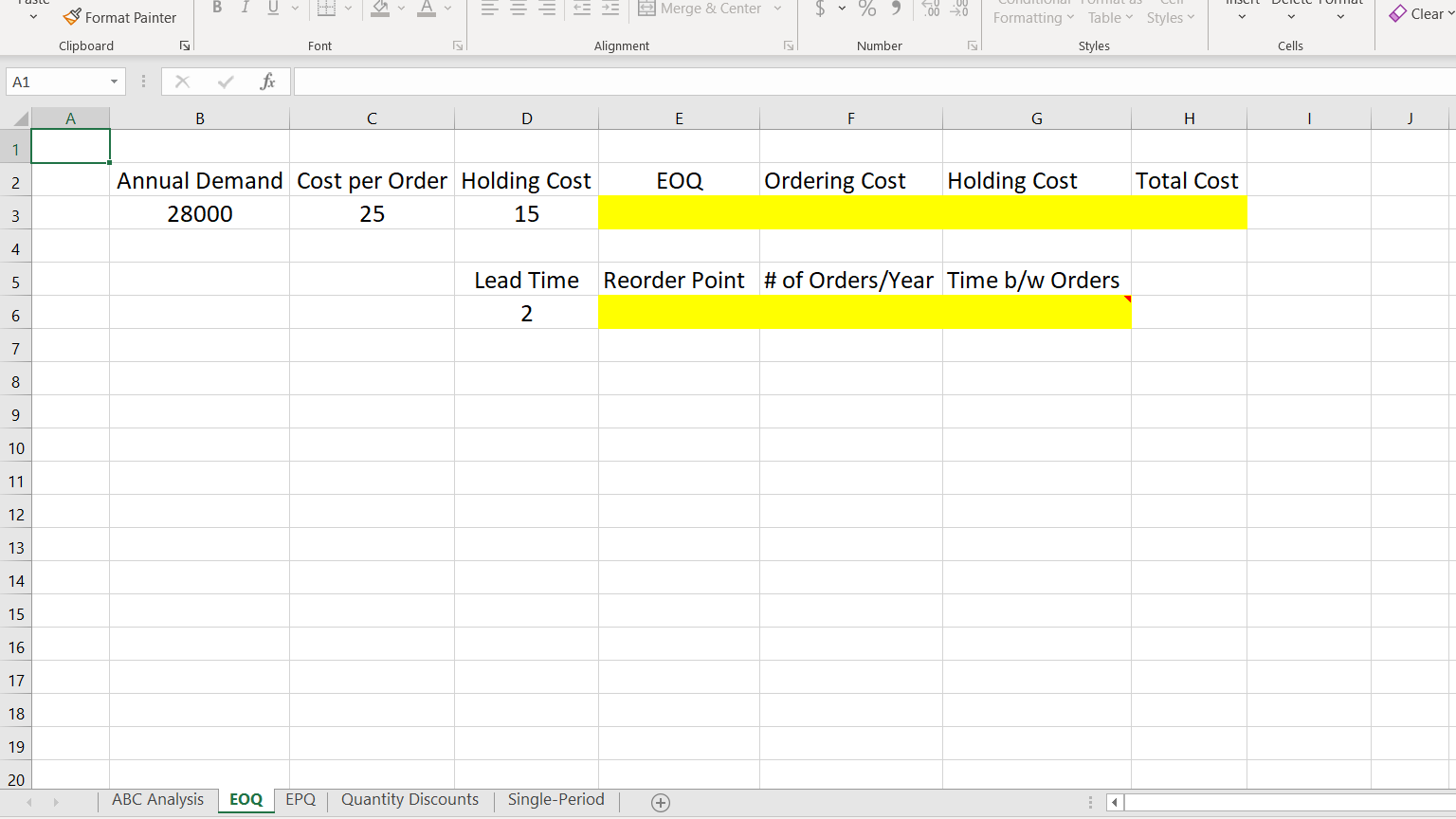Click the Accounting Number Format icon
This screenshot has height=819, width=1456.
click(821, 10)
